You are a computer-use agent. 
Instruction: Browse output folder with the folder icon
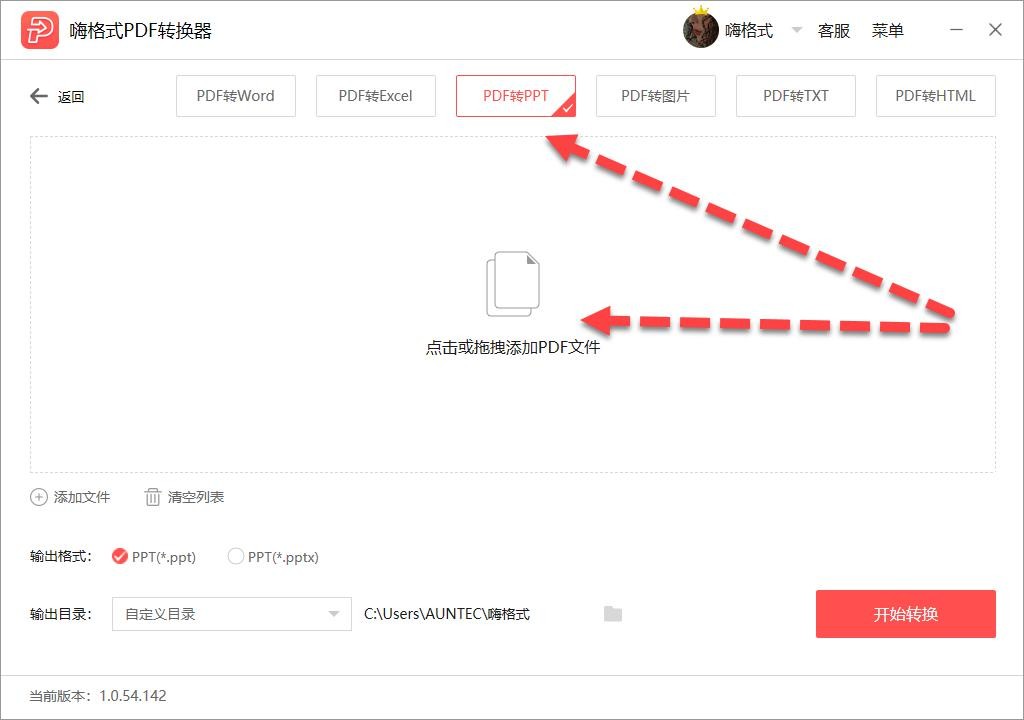tap(613, 614)
